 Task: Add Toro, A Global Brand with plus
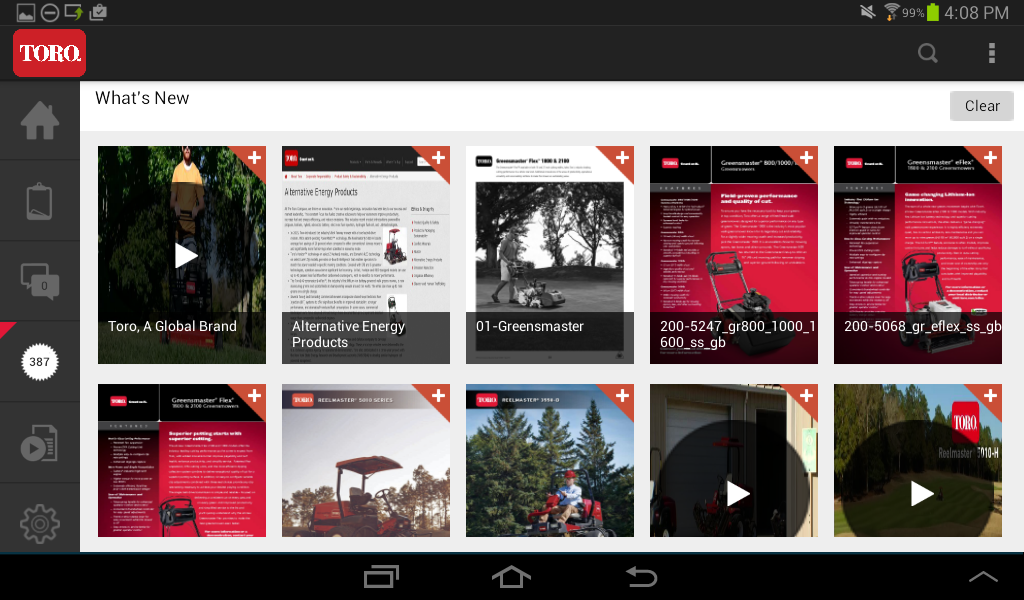click(254, 157)
